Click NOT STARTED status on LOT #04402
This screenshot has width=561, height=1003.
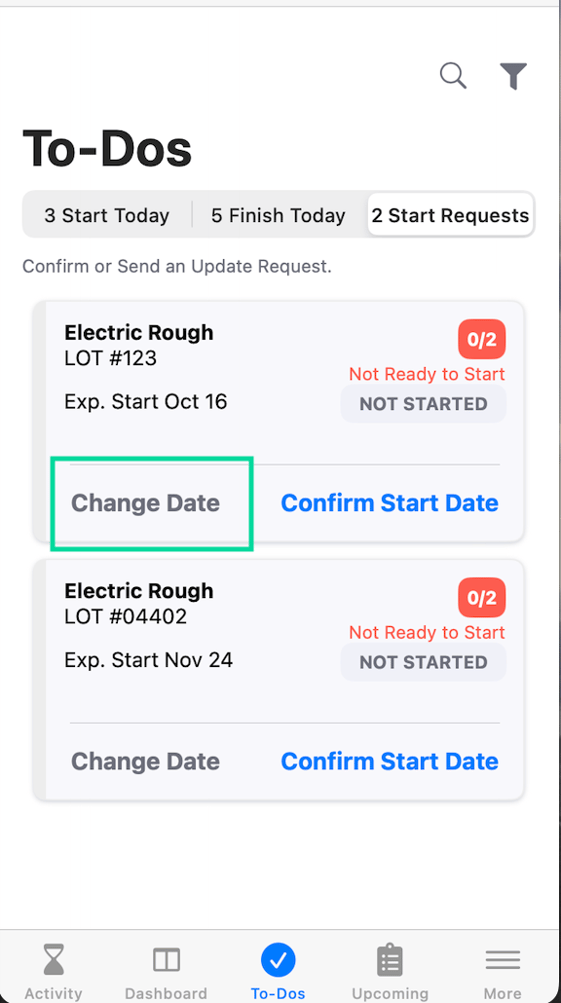coord(423,662)
